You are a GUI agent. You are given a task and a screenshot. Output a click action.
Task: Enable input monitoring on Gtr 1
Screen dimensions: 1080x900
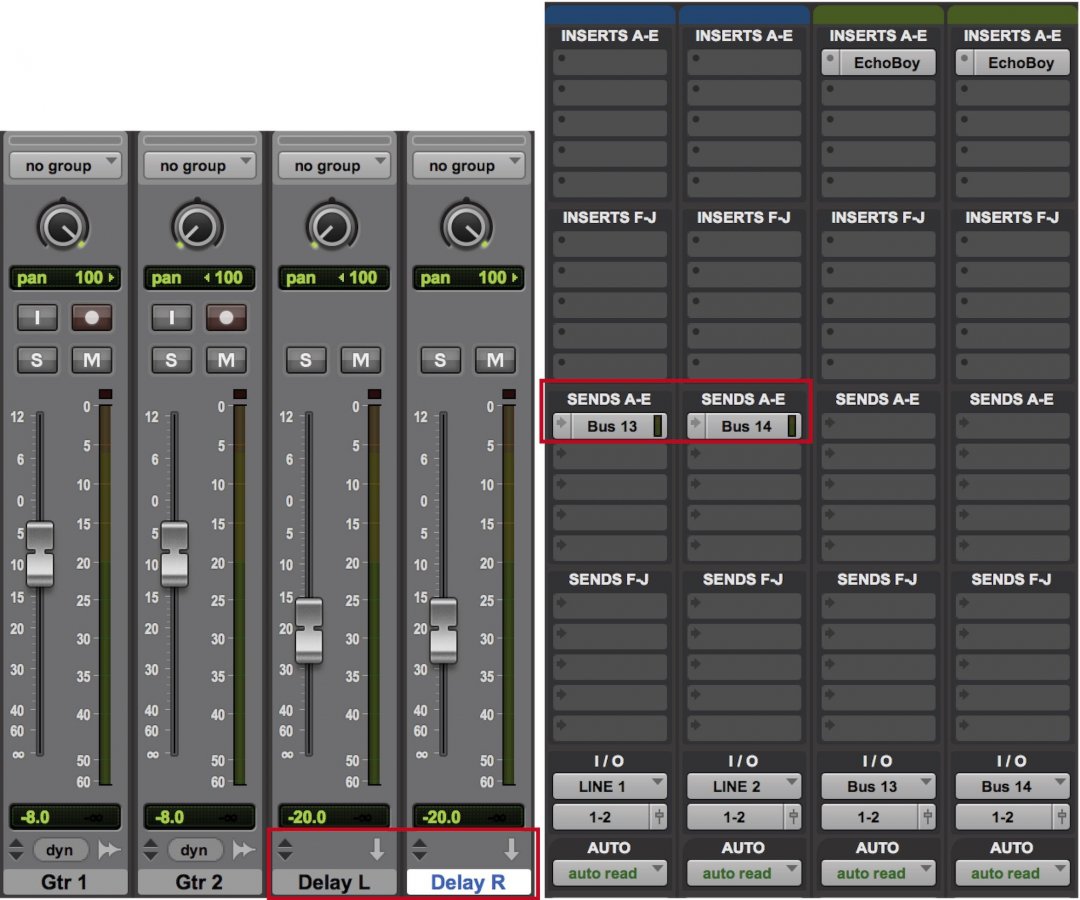pos(37,318)
